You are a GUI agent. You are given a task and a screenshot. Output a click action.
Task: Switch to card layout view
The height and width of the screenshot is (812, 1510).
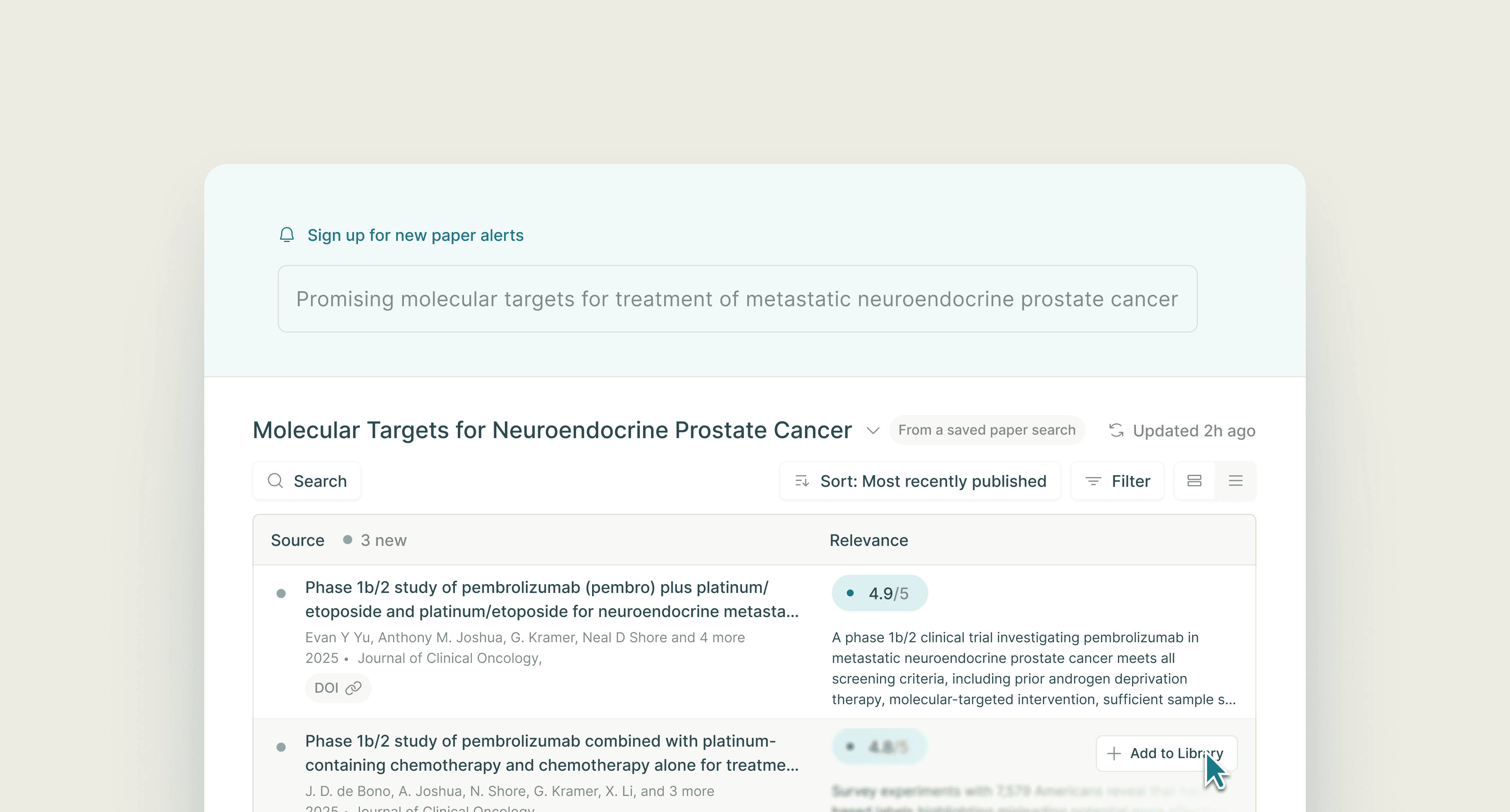(x=1194, y=481)
